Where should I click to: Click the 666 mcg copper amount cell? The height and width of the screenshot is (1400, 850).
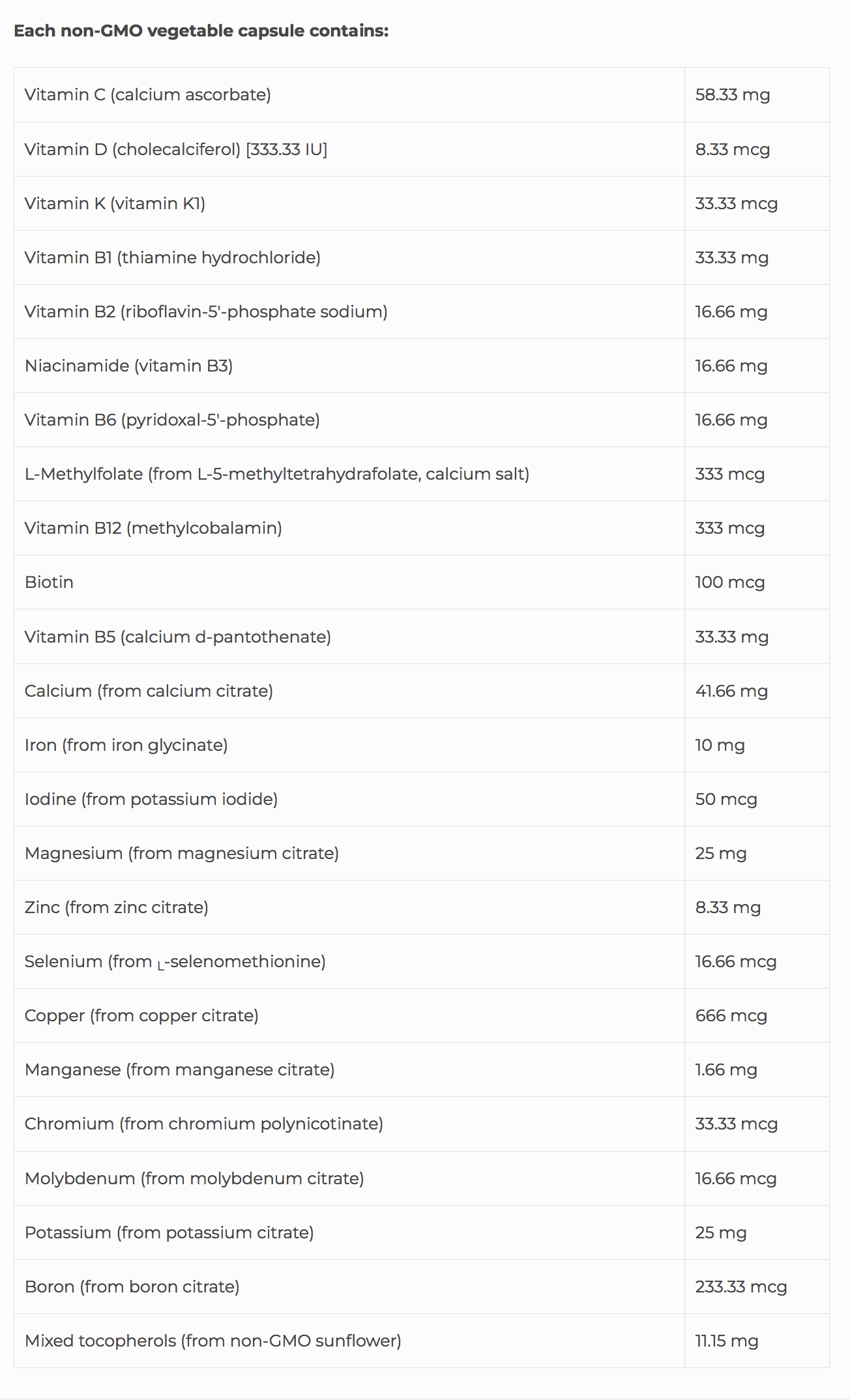[731, 1015]
